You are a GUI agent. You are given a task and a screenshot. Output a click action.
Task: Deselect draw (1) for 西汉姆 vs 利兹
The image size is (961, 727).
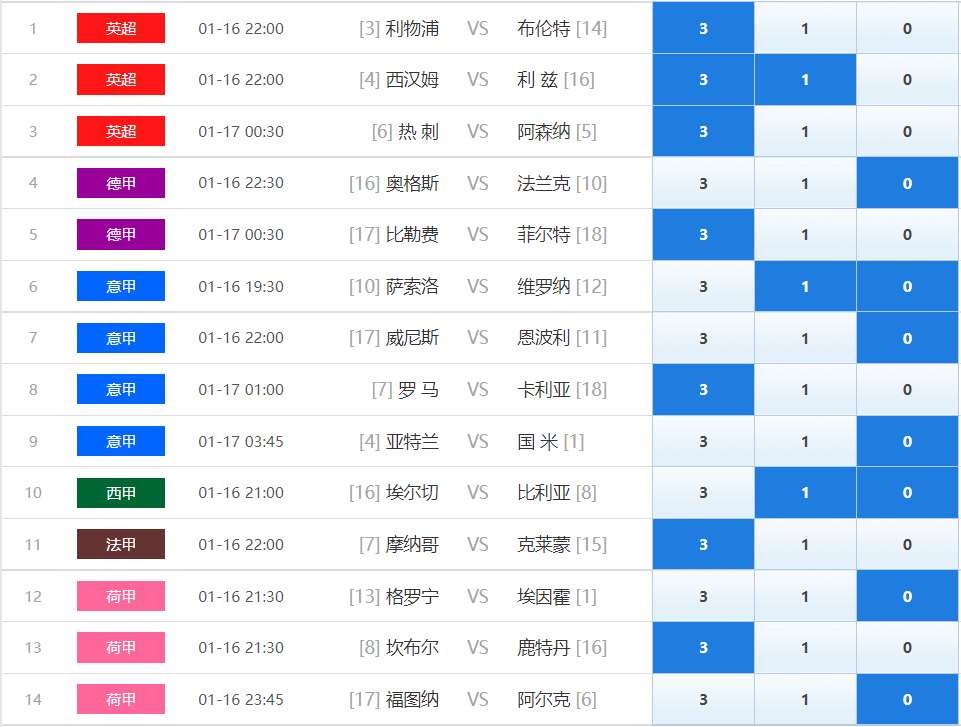805,80
